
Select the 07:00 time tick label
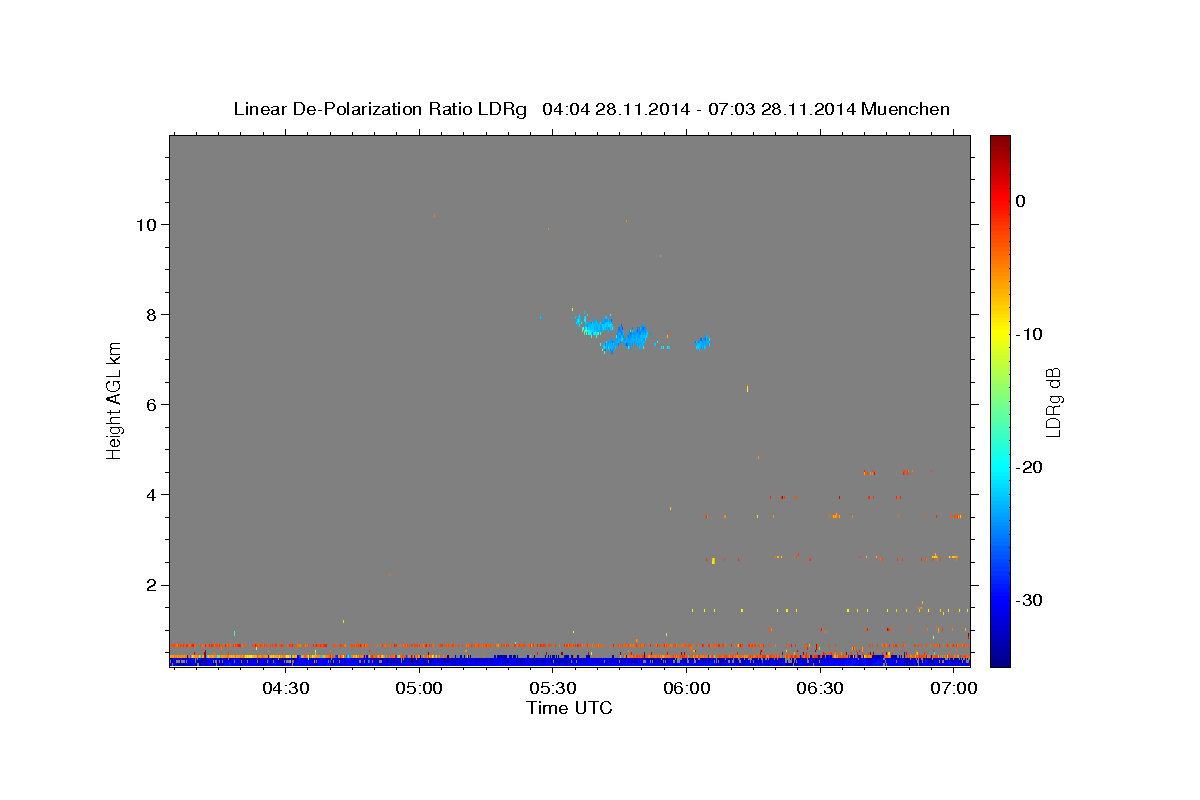pyautogui.click(x=954, y=689)
